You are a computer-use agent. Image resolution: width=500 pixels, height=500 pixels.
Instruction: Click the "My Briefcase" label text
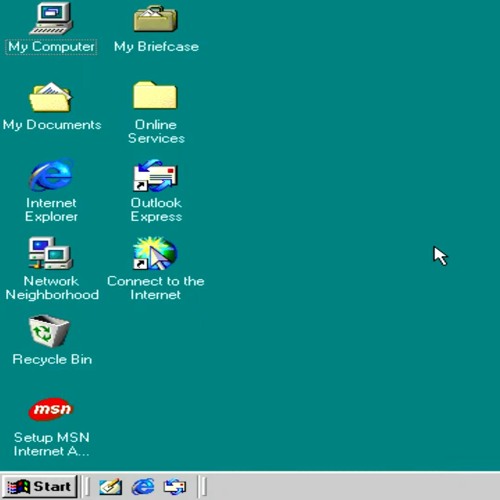tap(156, 47)
